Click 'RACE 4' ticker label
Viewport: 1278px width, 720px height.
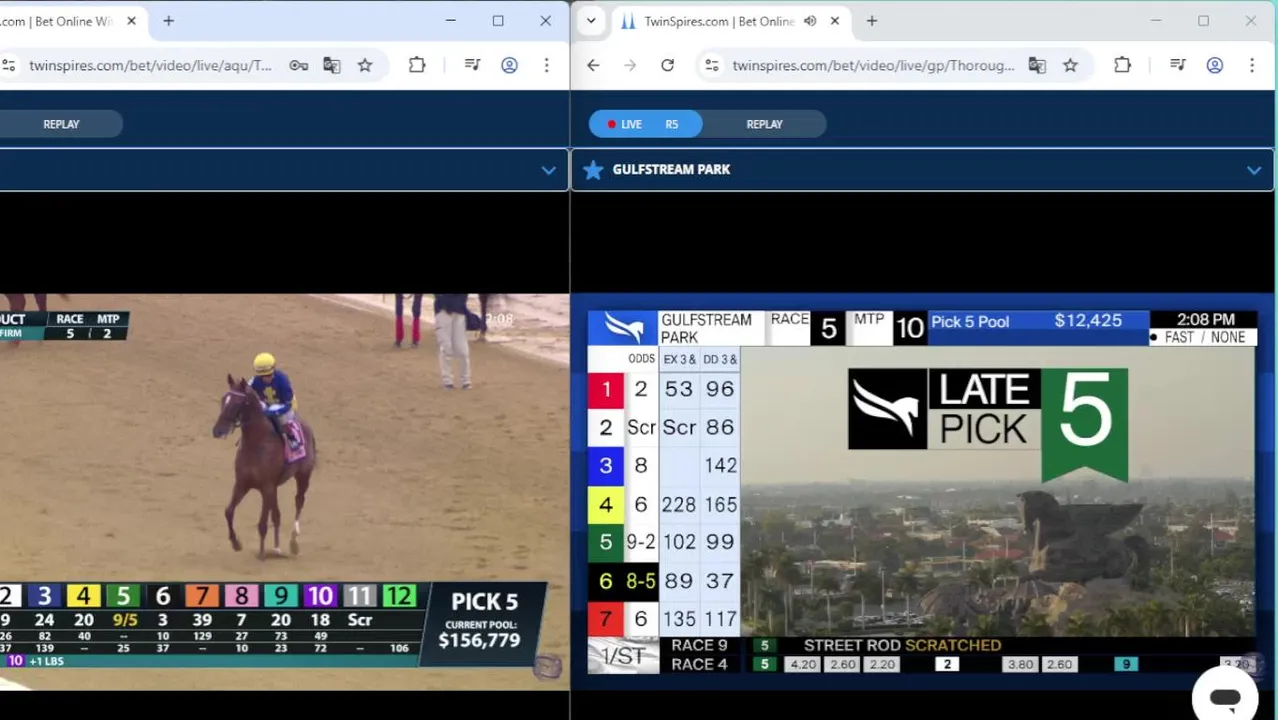699,664
